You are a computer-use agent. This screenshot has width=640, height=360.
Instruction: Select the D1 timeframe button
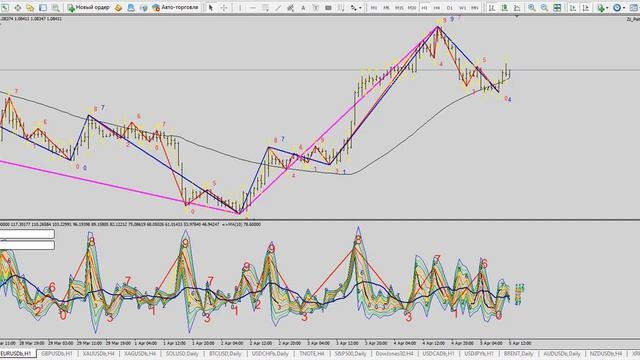(449, 8)
